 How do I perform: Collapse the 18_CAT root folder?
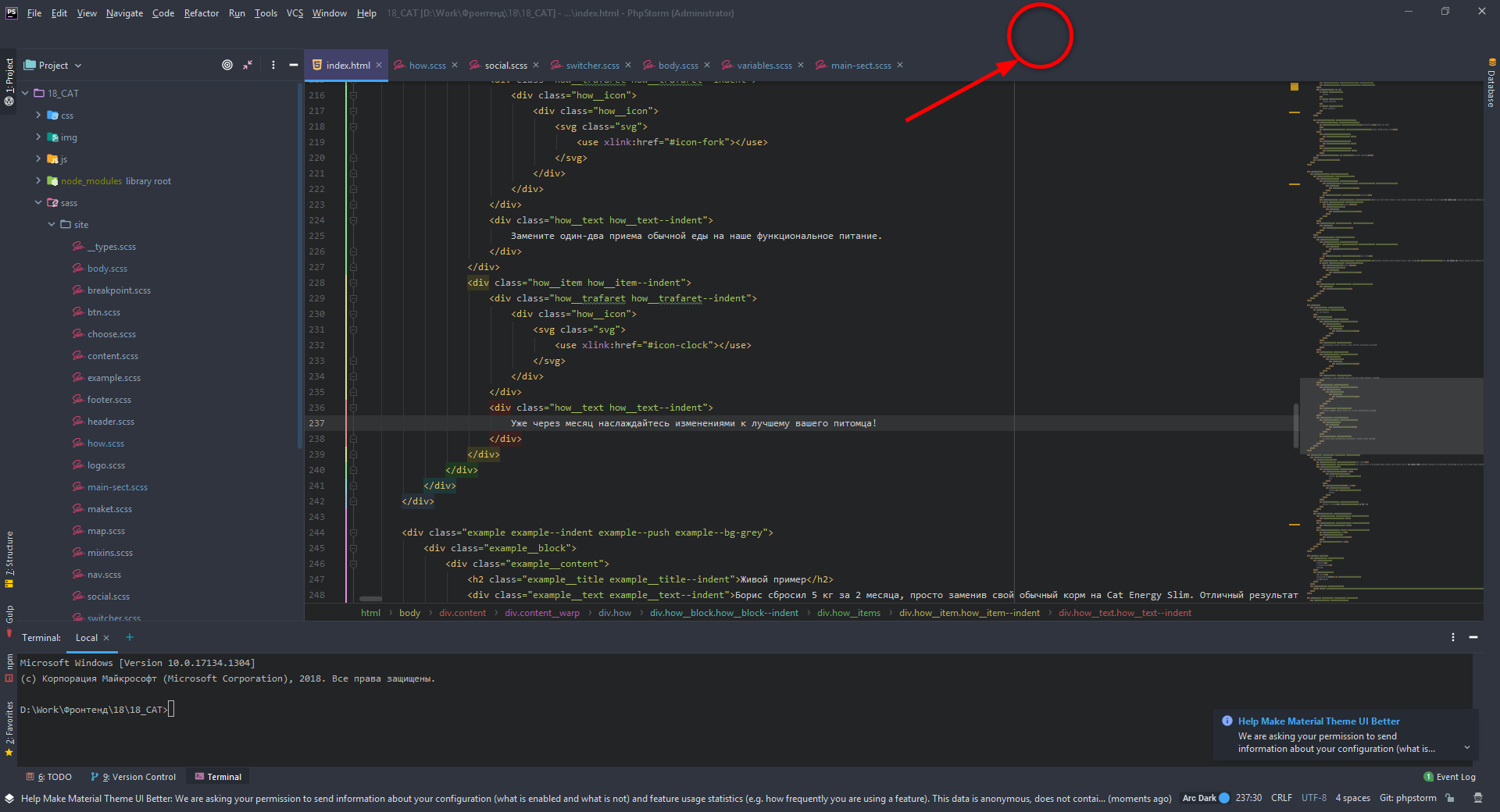25,93
